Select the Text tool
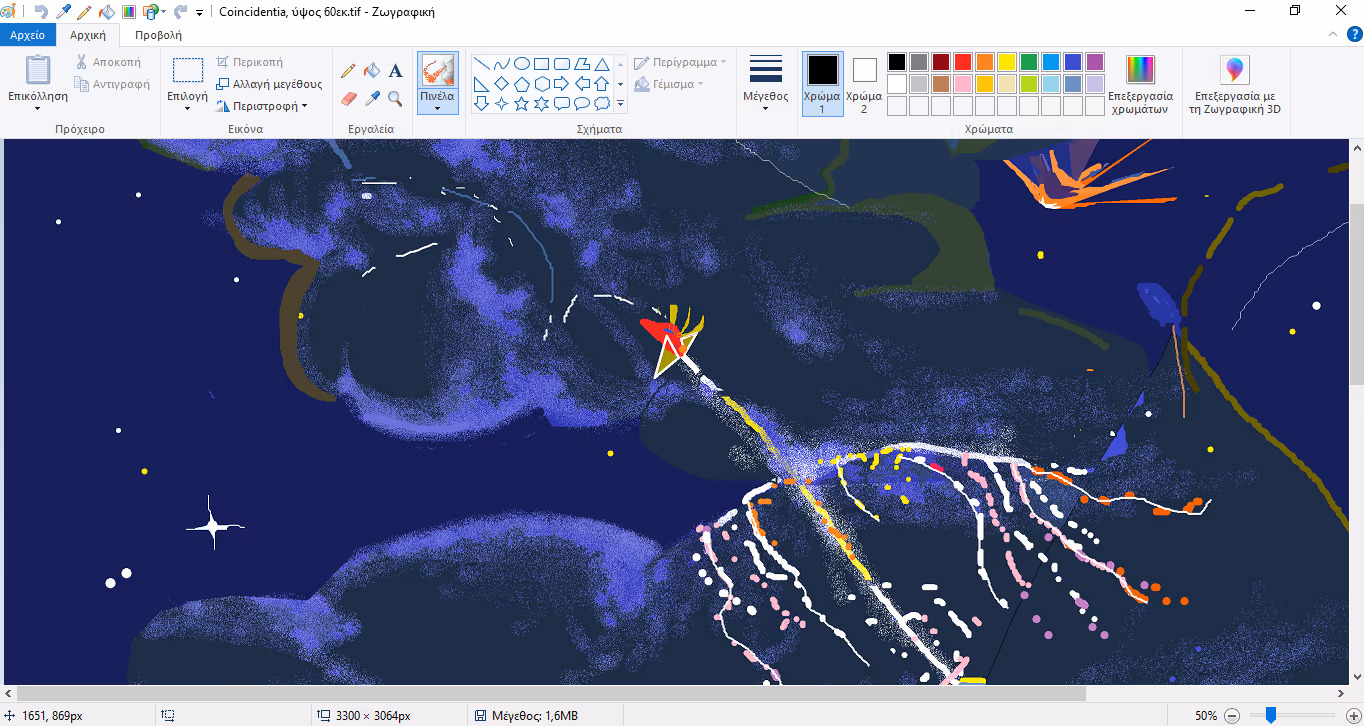The width and height of the screenshot is (1364, 726). click(395, 71)
